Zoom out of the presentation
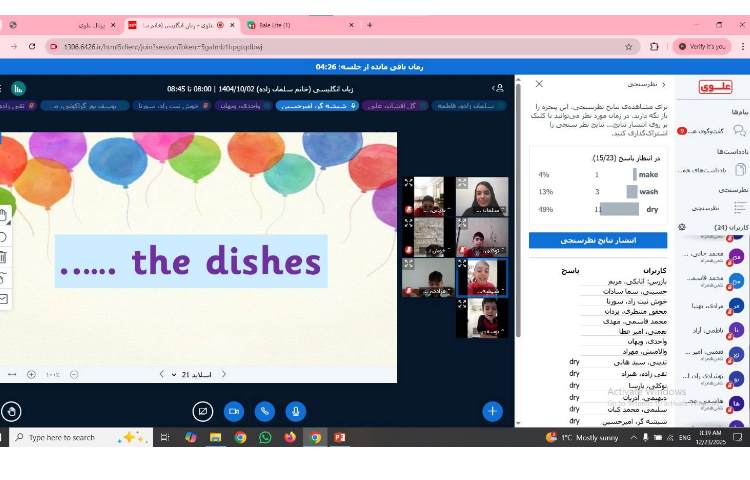The image size is (750, 480). (74, 374)
